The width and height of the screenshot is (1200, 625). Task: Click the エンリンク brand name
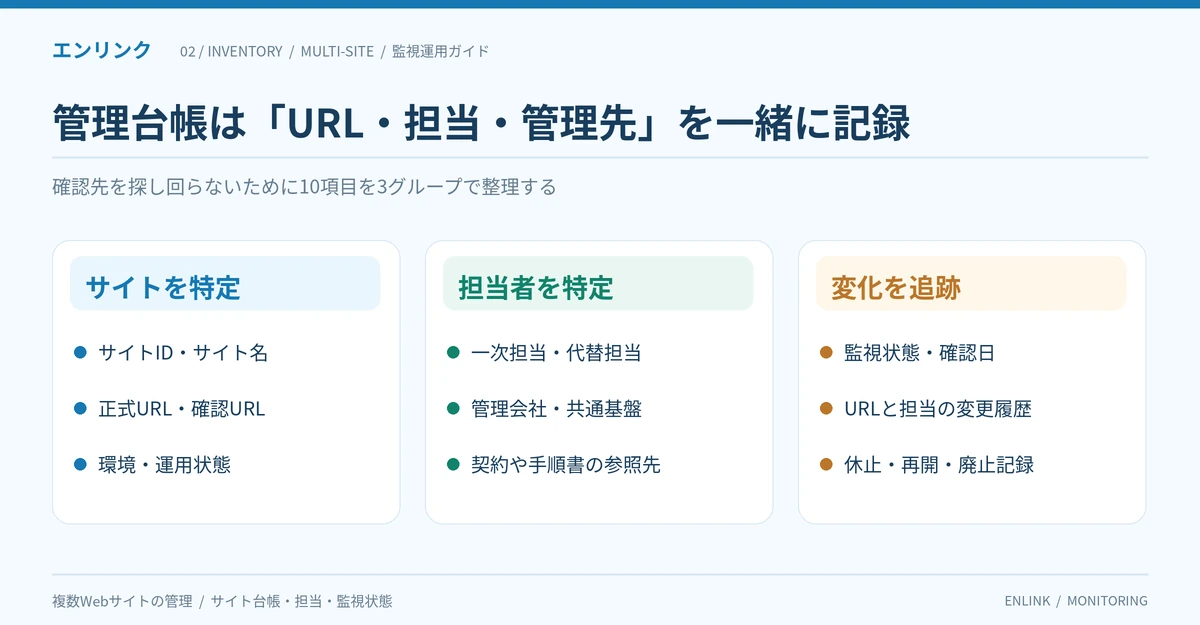(102, 50)
